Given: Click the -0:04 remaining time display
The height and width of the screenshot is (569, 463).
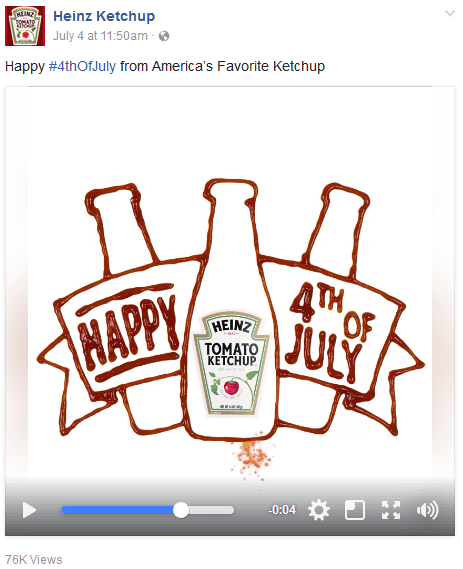Looking at the screenshot, I should click(282, 510).
